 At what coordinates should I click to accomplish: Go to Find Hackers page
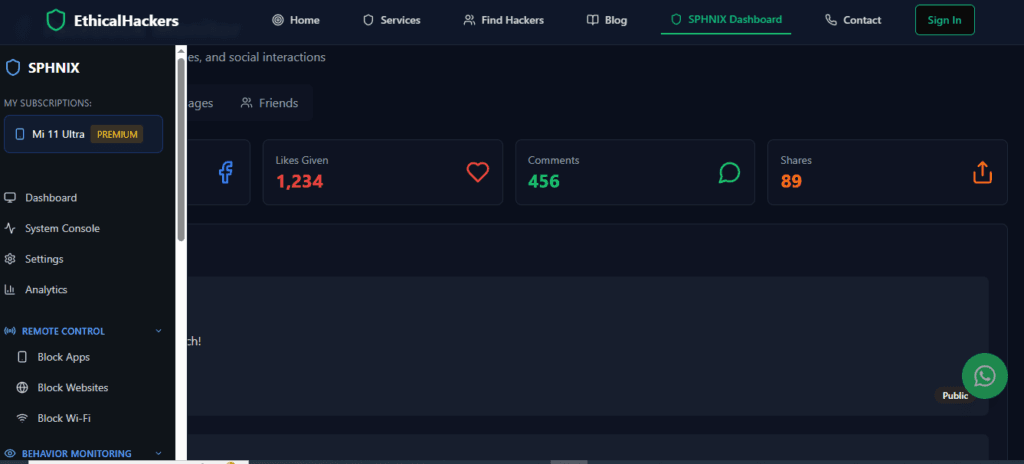[x=504, y=20]
